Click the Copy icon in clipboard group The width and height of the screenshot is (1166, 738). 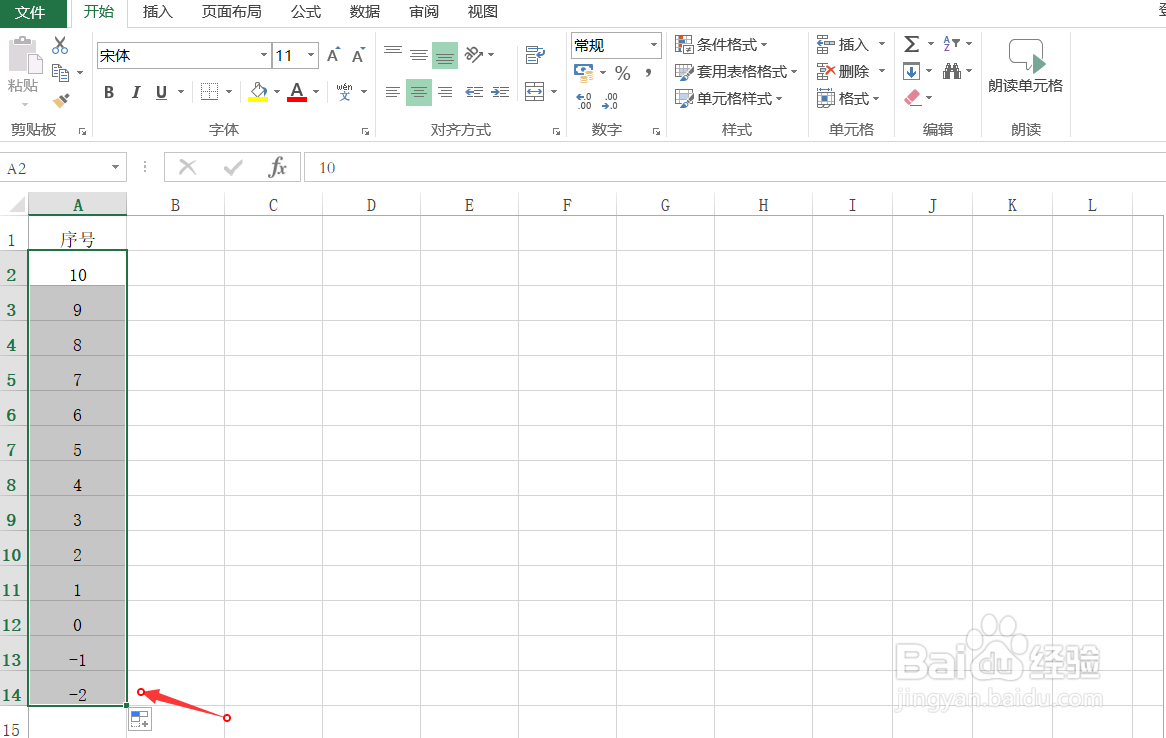click(x=60, y=72)
